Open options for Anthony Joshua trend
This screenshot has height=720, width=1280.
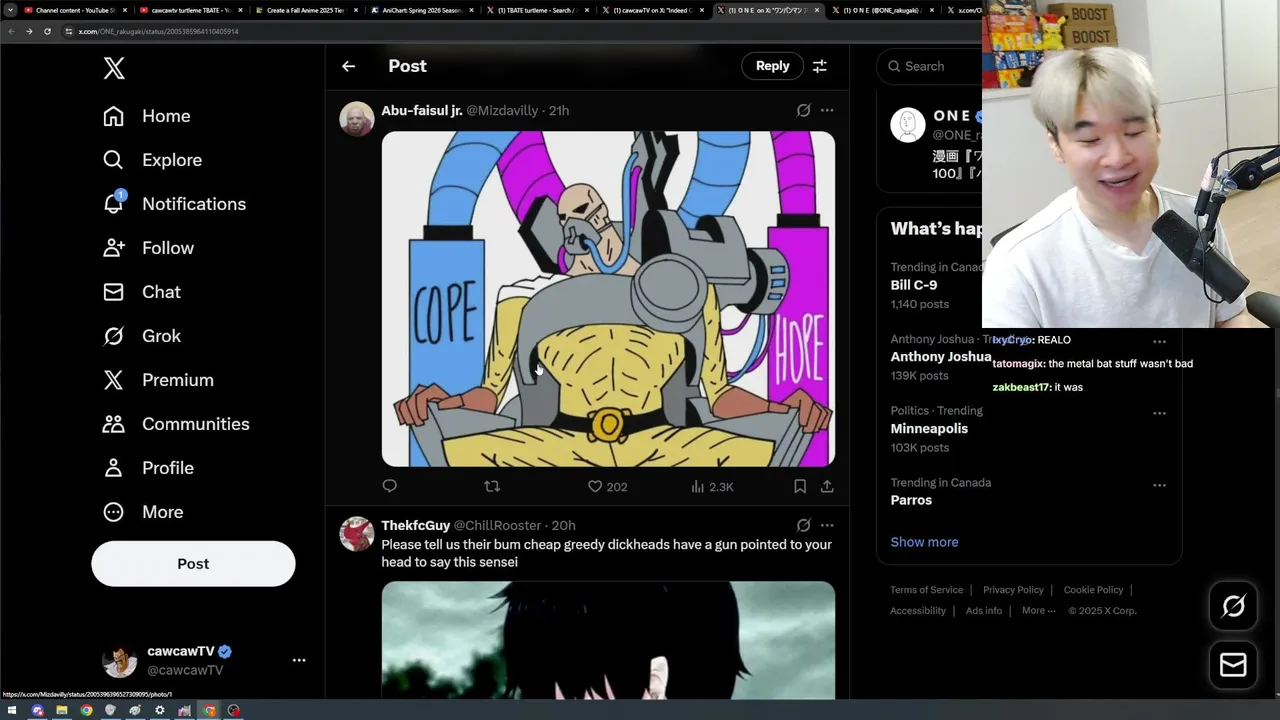coord(1159,341)
